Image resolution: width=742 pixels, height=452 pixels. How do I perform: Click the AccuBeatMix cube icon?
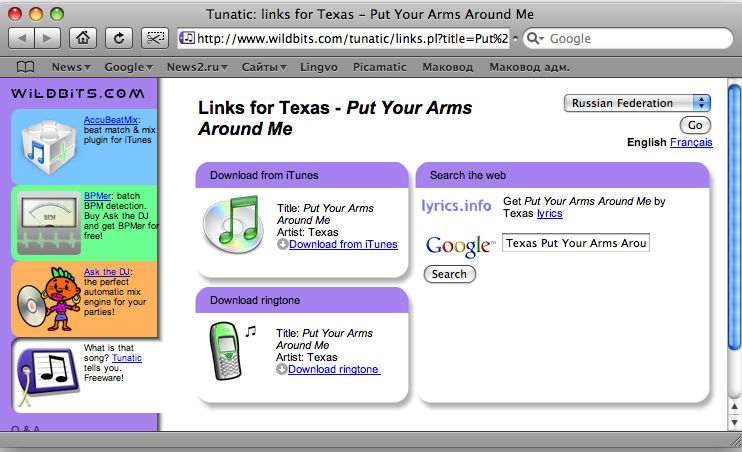coord(48,146)
